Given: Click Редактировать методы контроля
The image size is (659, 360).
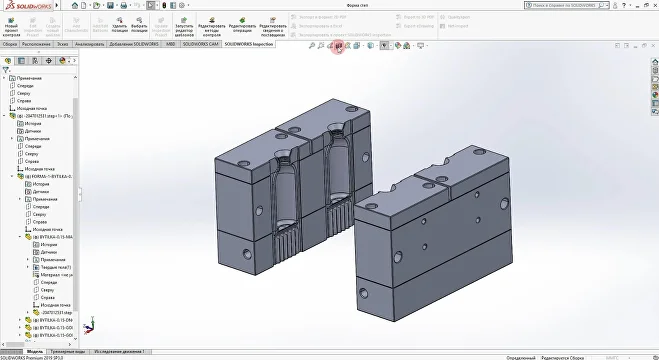Looking at the screenshot, I should point(212,27).
